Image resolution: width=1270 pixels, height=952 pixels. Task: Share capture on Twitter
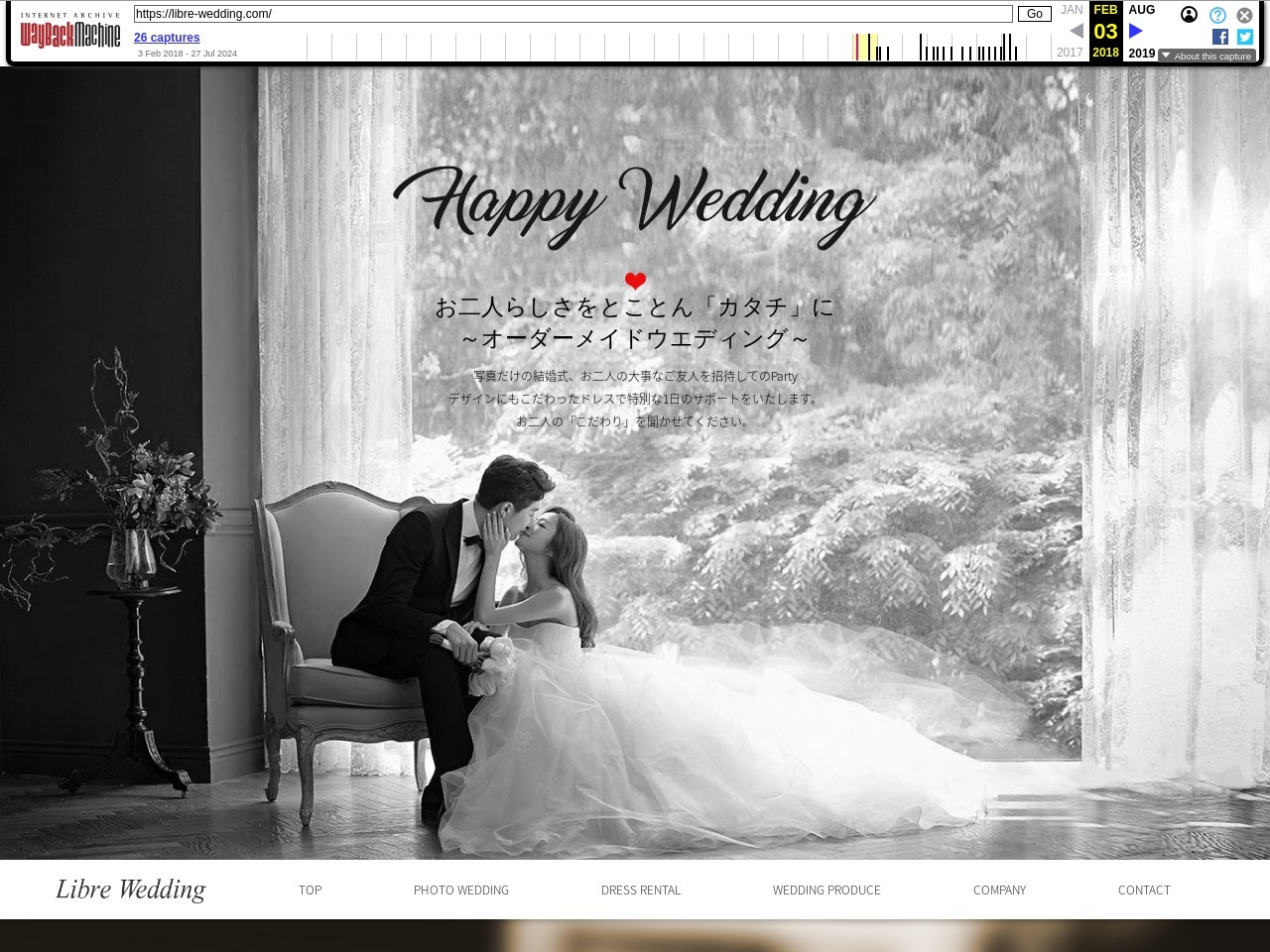[x=1245, y=37]
